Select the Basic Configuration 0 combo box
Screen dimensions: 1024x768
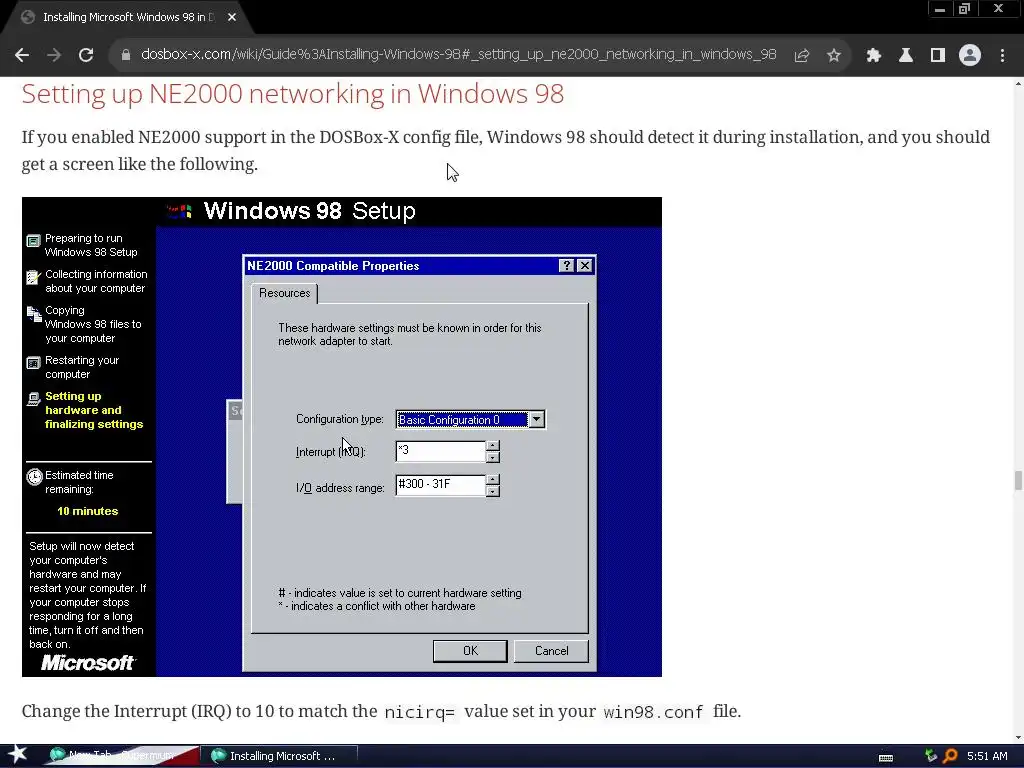(x=470, y=419)
